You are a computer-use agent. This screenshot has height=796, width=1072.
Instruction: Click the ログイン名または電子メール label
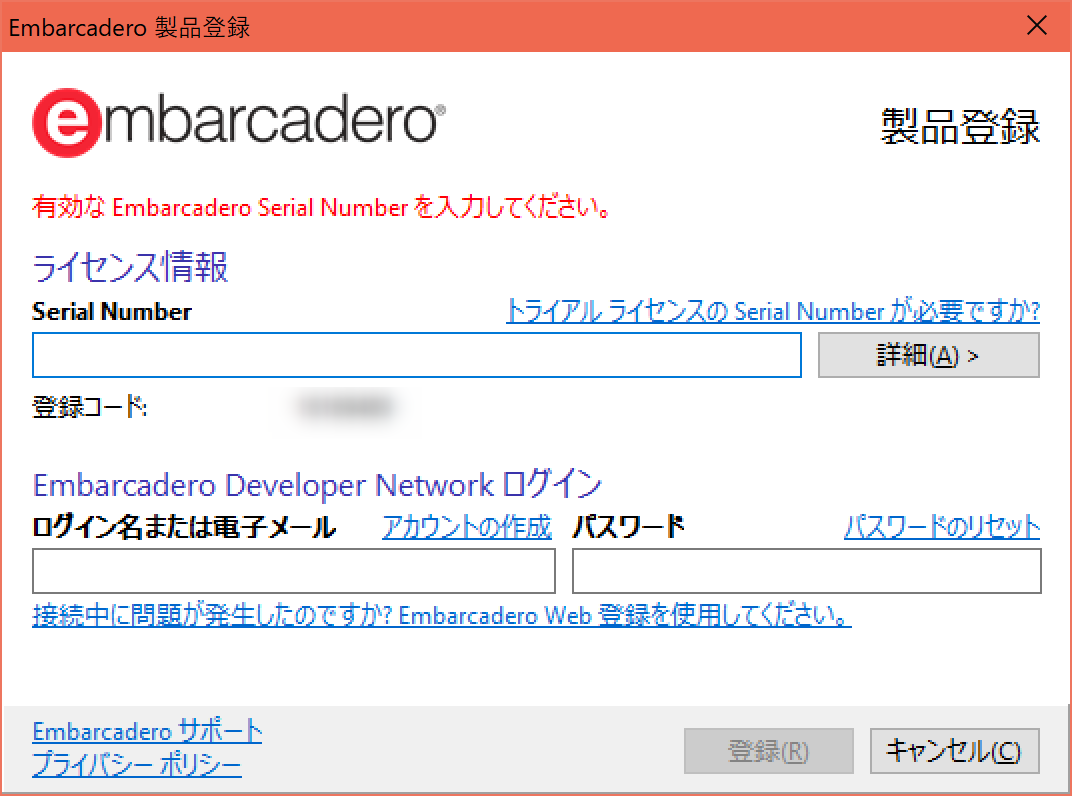184,527
